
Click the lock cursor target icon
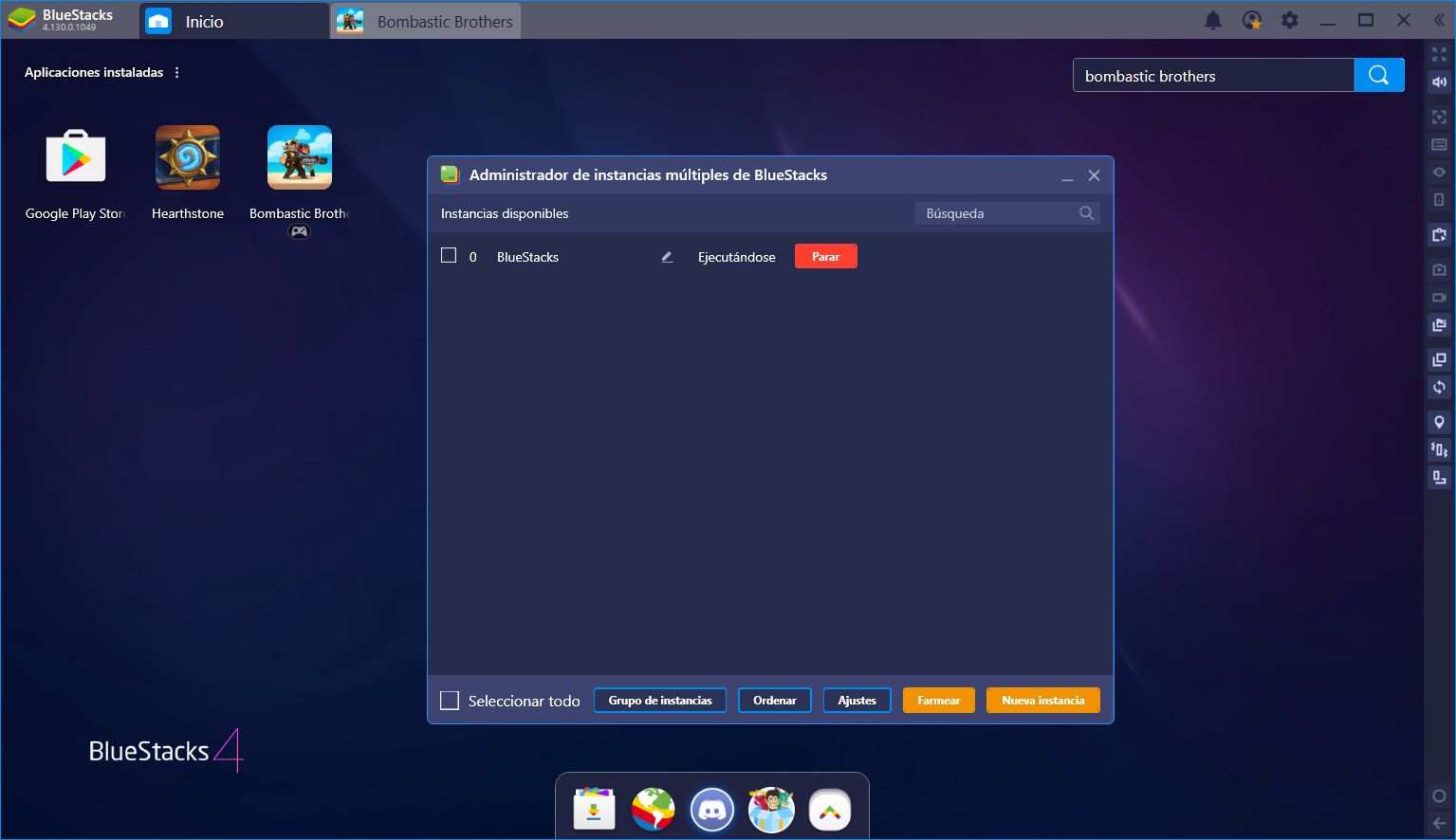(1439, 118)
